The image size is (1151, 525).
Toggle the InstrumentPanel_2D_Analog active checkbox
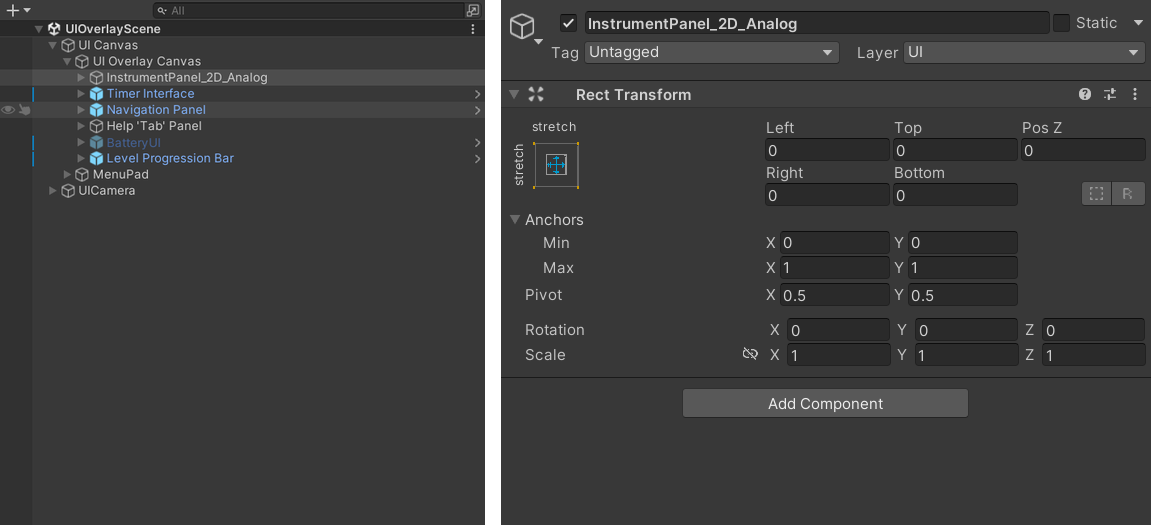click(x=568, y=23)
